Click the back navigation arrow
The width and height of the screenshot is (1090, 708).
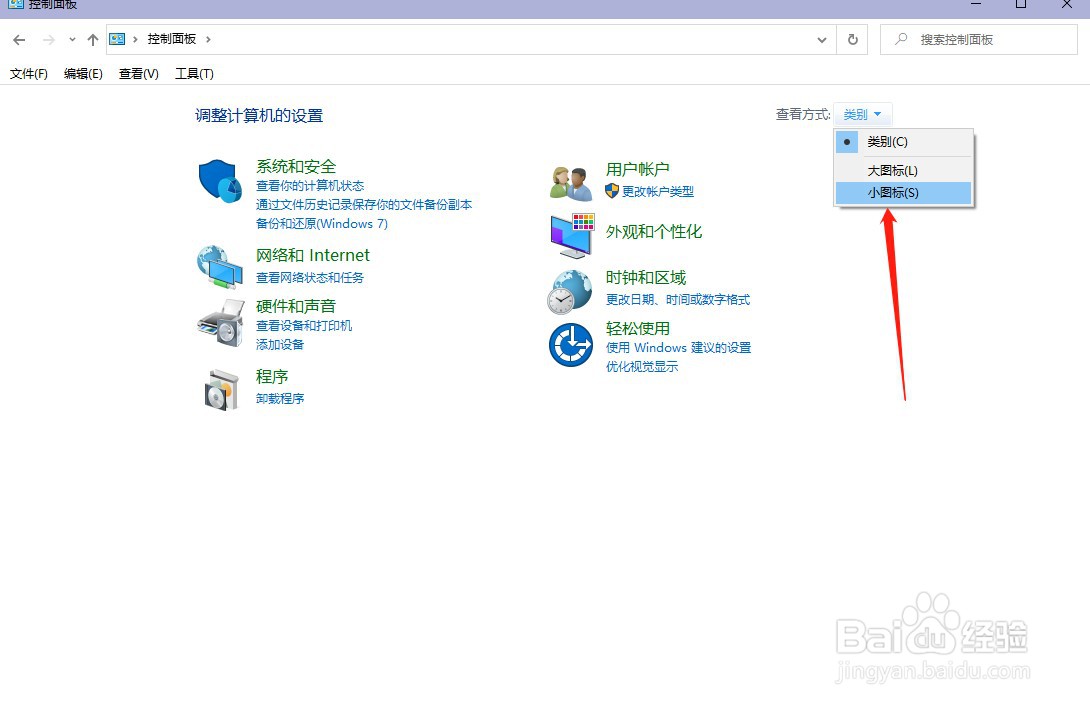point(18,39)
